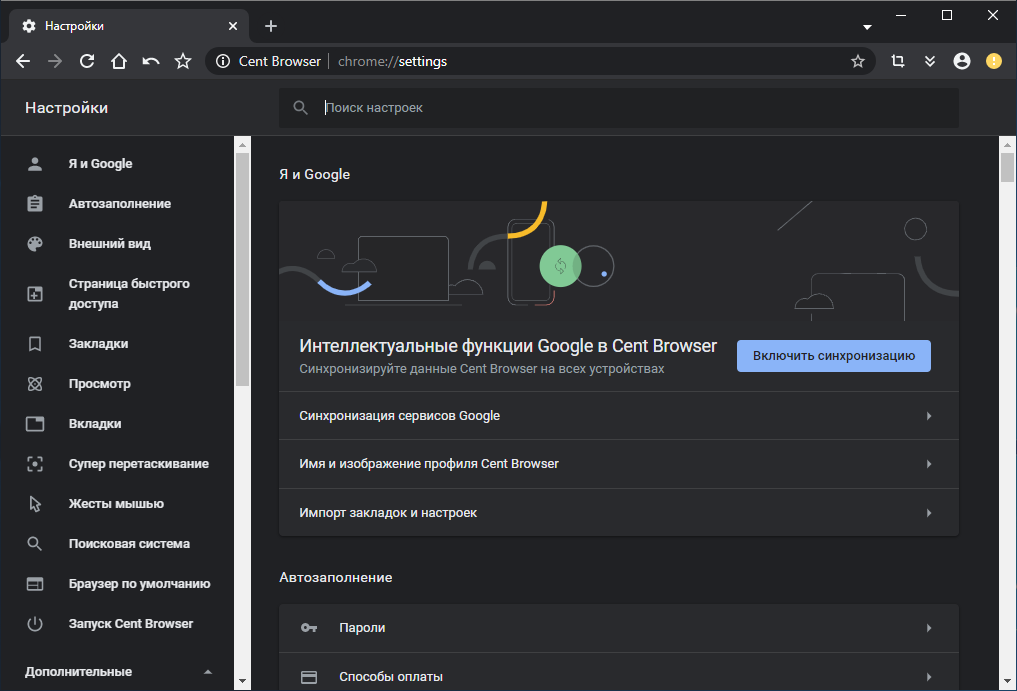The image size is (1017, 691).
Task: Open tab list dropdown arrow in title bar
Action: tap(867, 27)
